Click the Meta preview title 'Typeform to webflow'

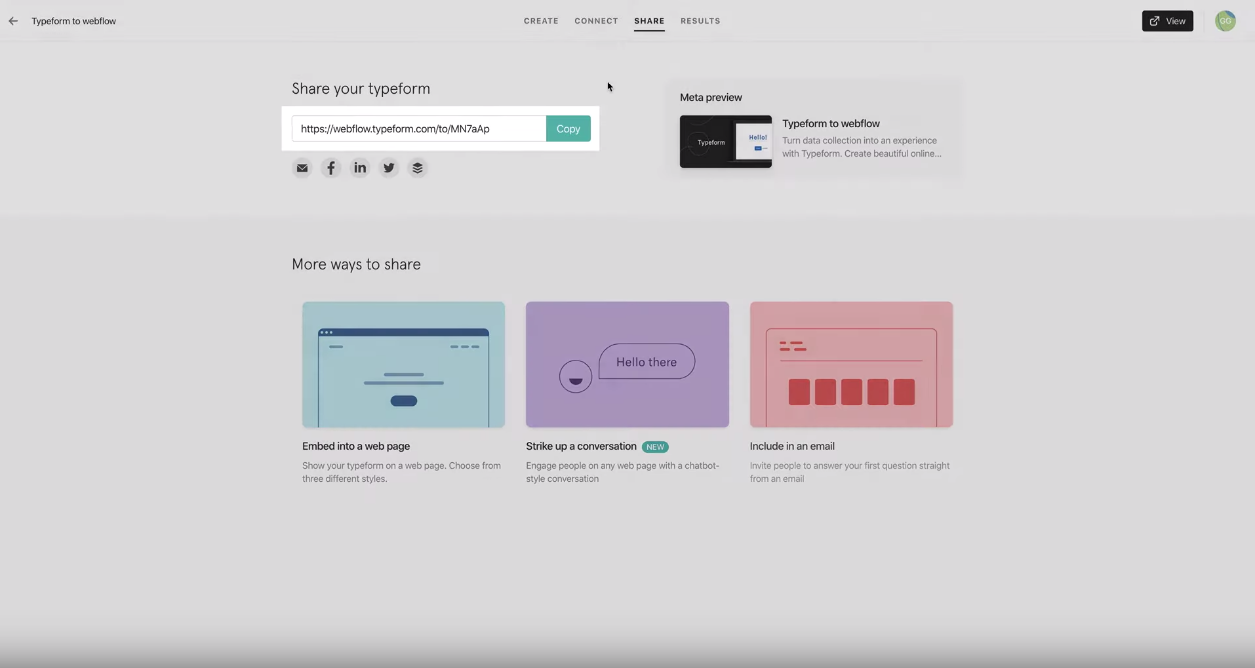(x=831, y=124)
